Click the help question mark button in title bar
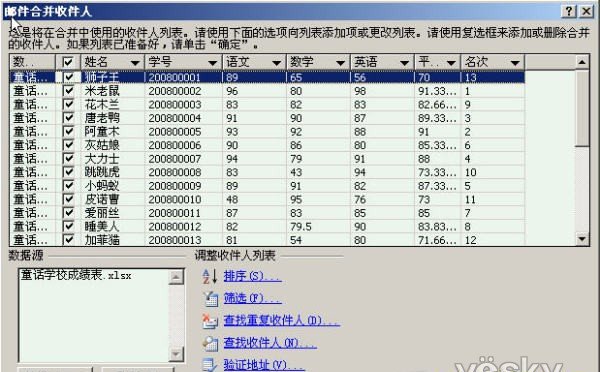This screenshot has height=372, width=600. coord(569,11)
